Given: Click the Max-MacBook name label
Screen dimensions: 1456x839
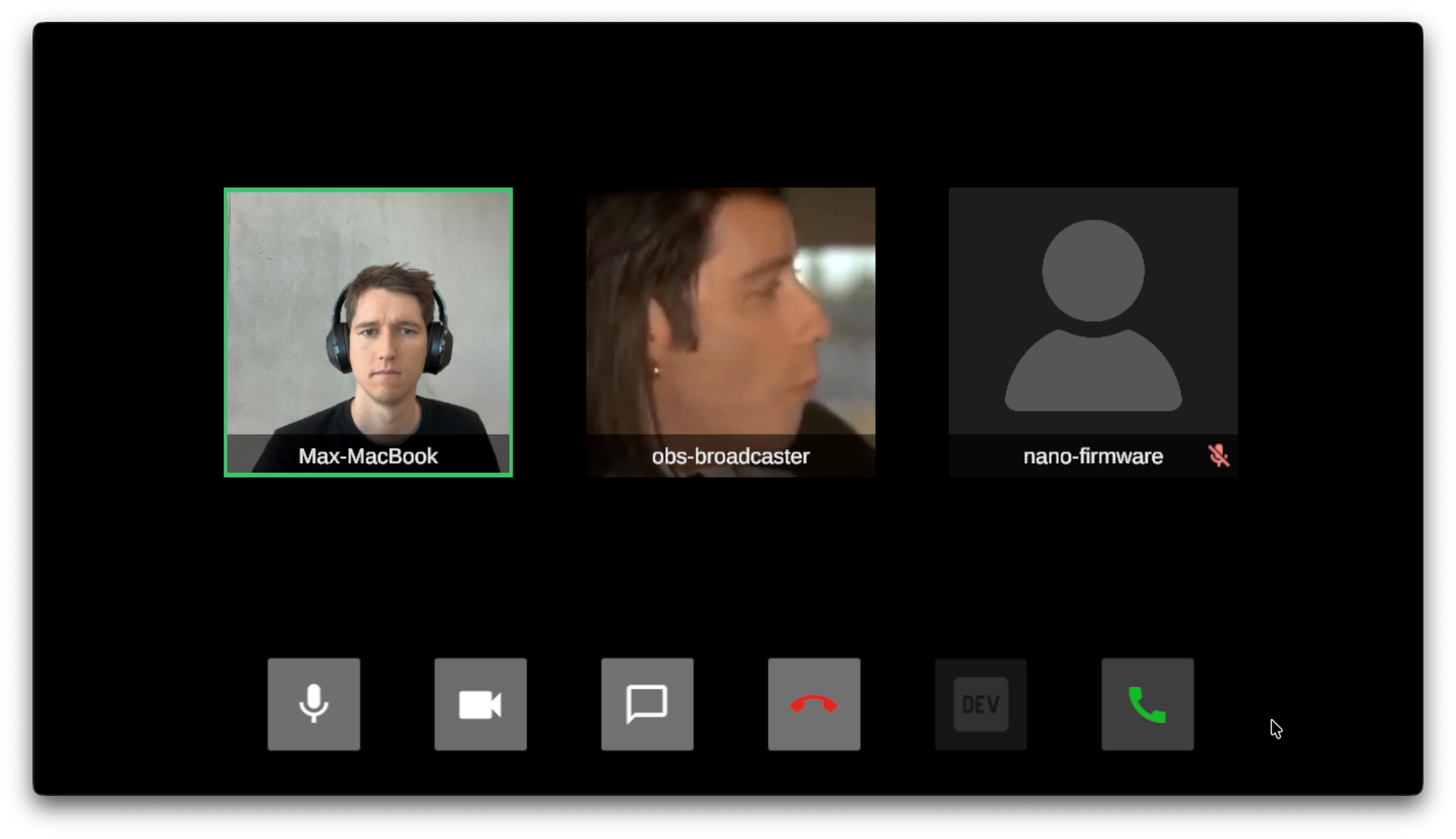Looking at the screenshot, I should 368,456.
